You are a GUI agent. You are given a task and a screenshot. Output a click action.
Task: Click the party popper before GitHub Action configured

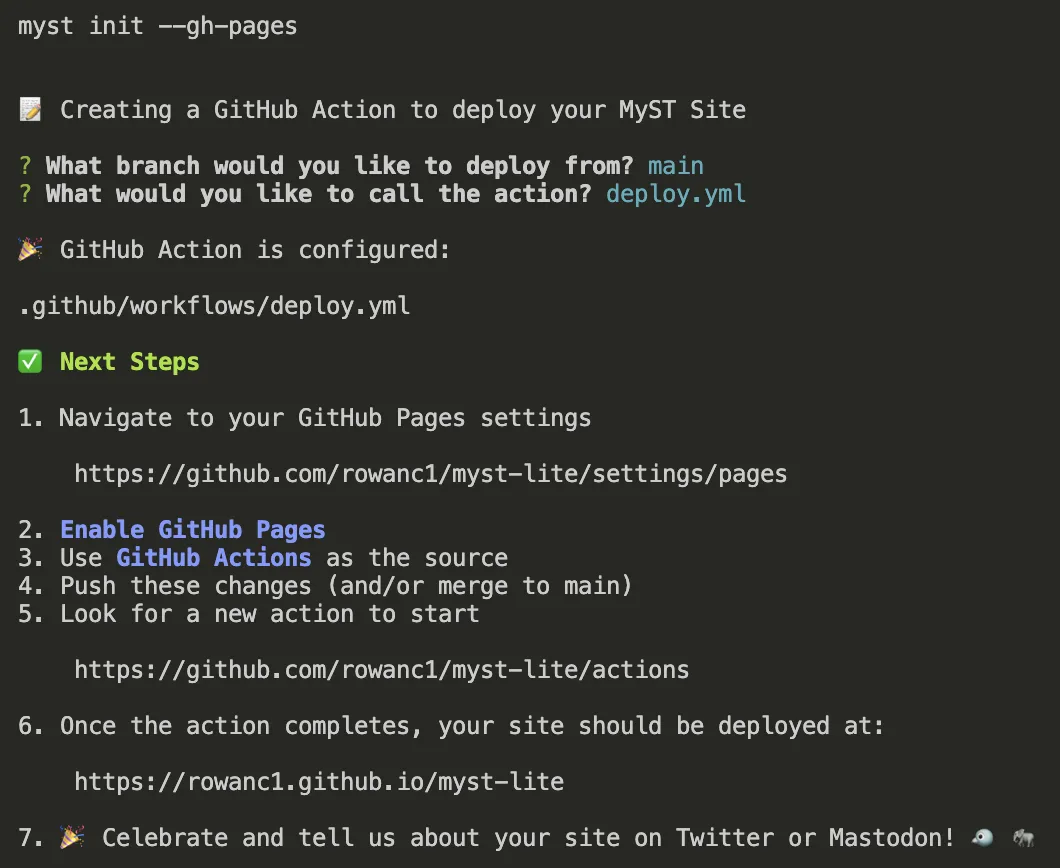(x=30, y=249)
